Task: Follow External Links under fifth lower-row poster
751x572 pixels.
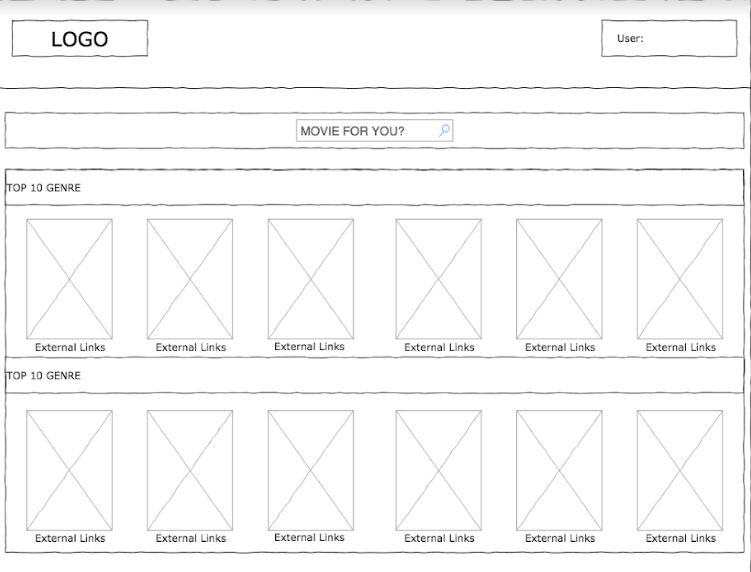Action: (560, 538)
